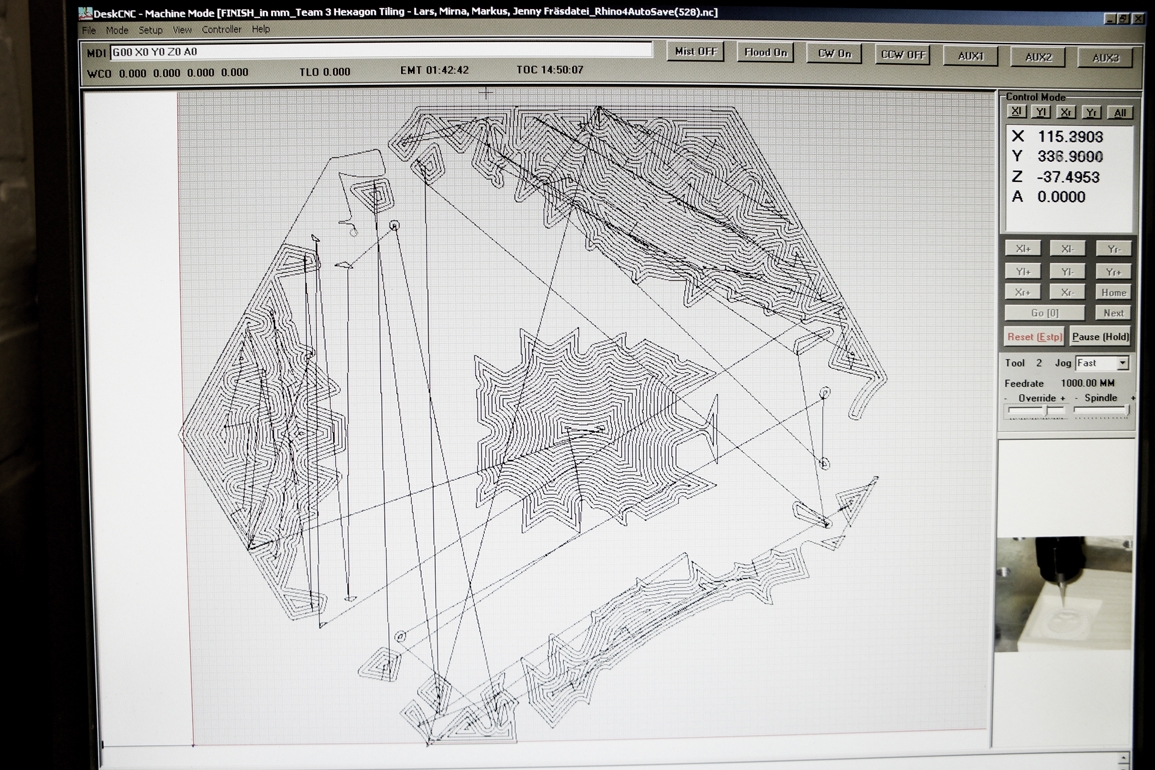This screenshot has width=1155, height=770.
Task: Open the Controller menu
Action: point(221,29)
